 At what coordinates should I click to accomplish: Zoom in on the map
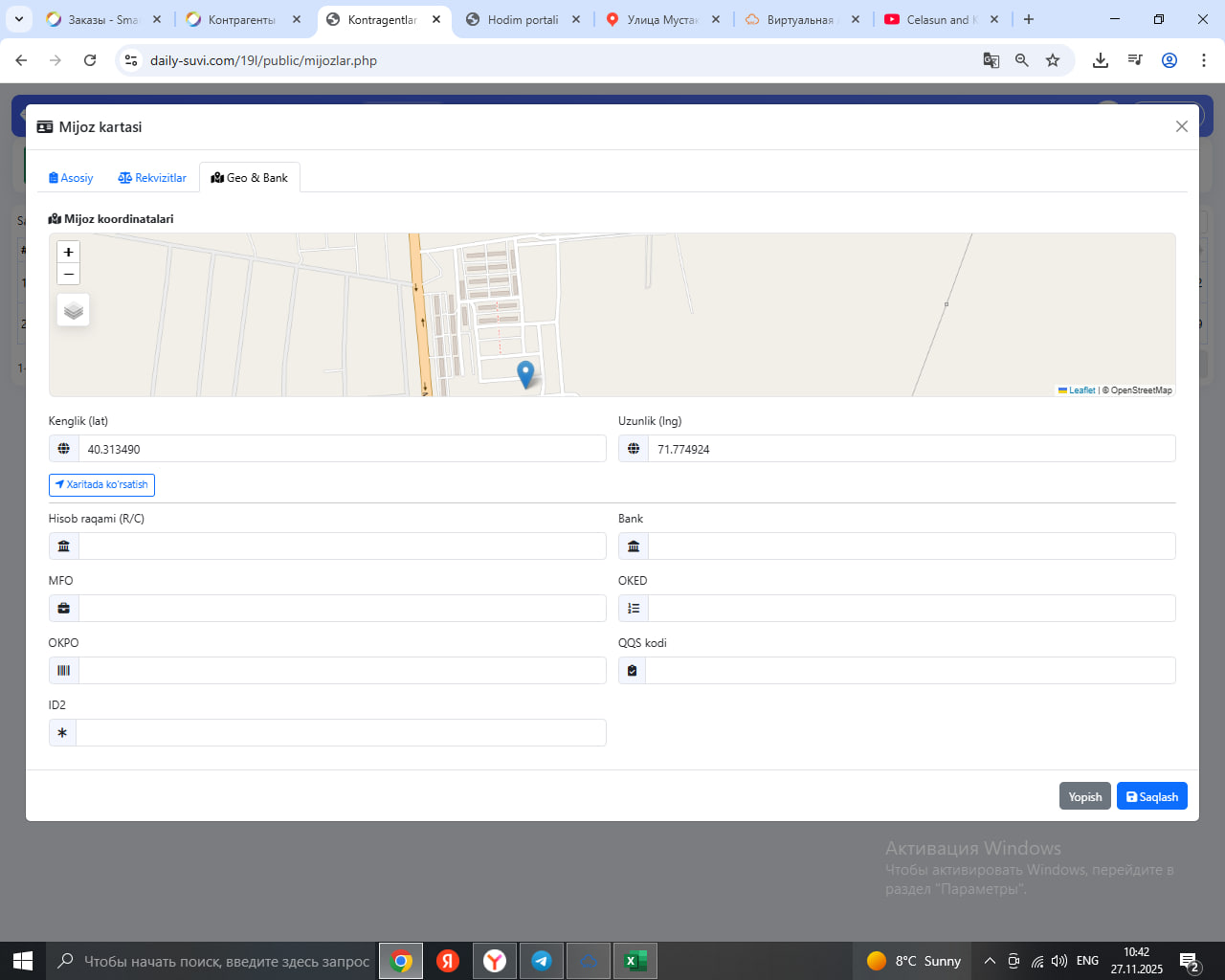point(68,252)
